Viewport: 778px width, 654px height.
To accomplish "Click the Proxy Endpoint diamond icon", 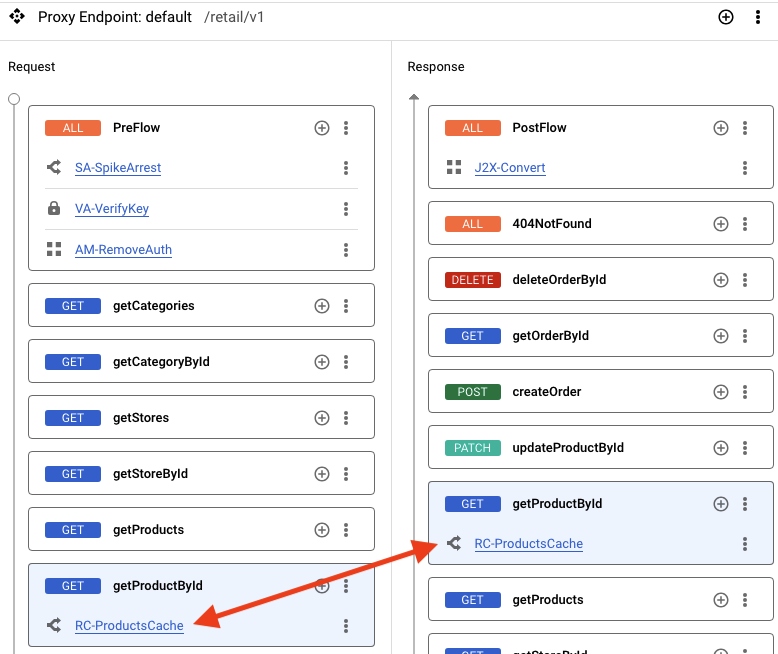I will (x=17, y=16).
